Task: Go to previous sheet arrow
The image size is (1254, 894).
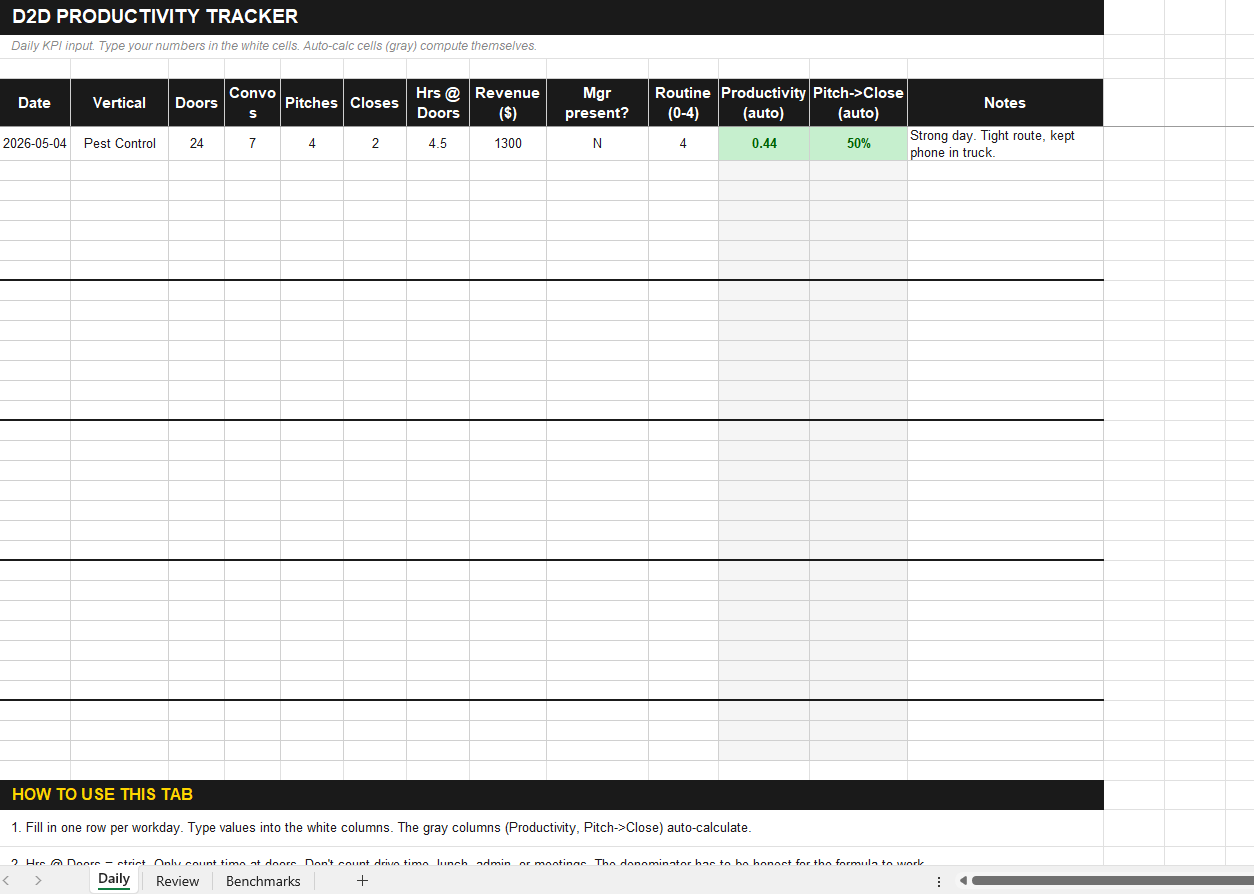Action: point(6,880)
